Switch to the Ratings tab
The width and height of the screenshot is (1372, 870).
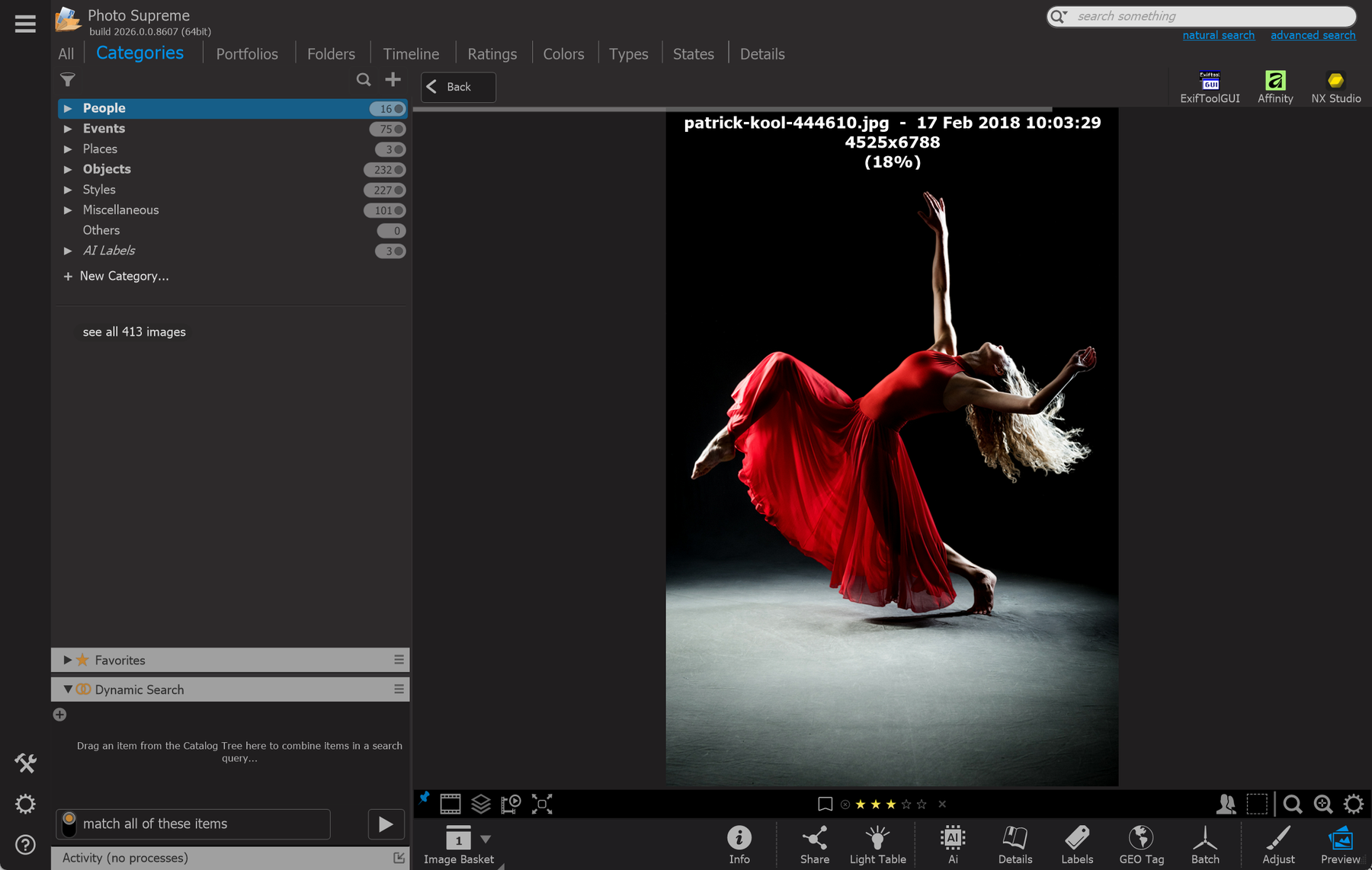point(492,54)
